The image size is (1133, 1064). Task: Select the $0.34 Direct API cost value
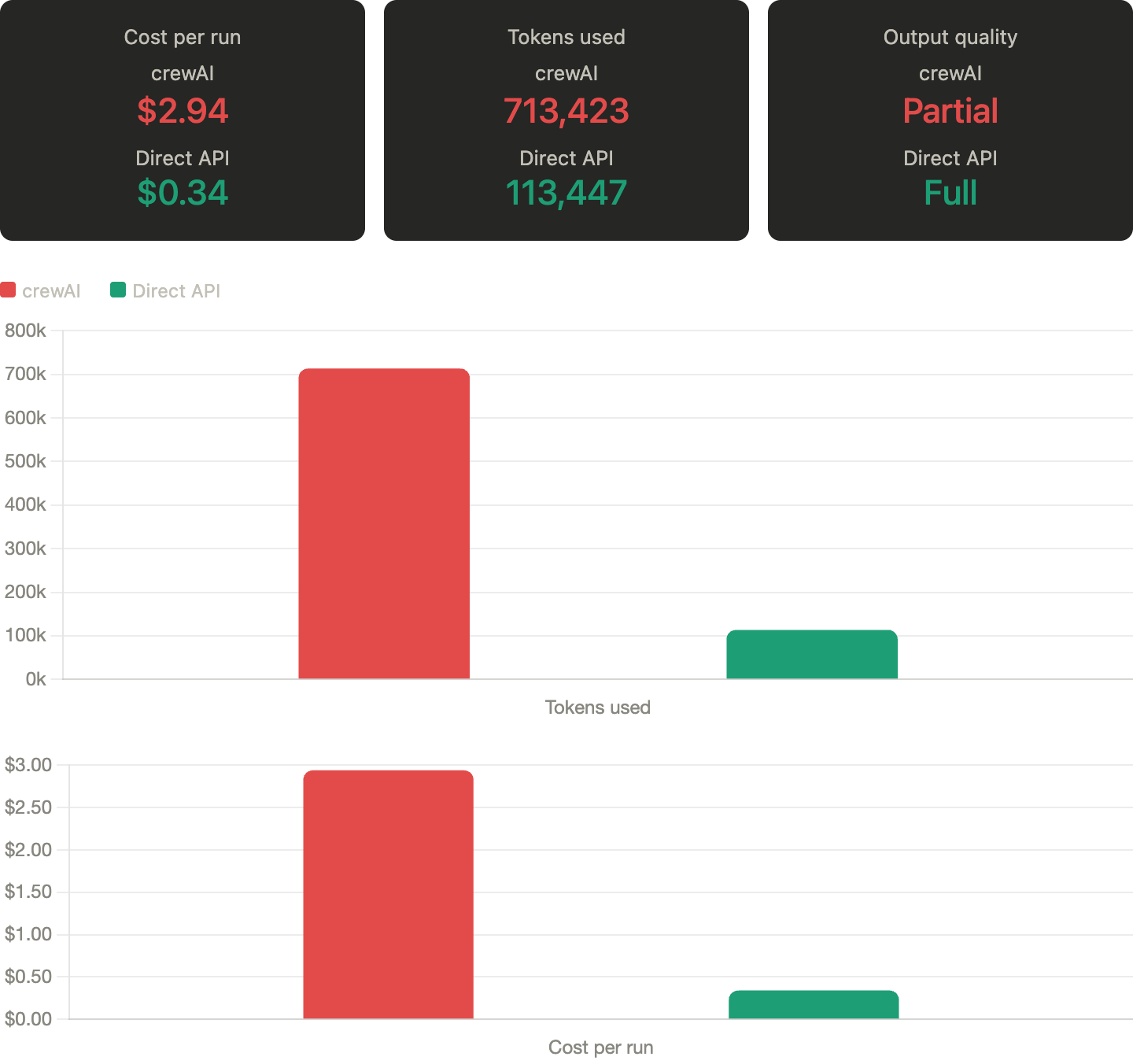(x=183, y=193)
